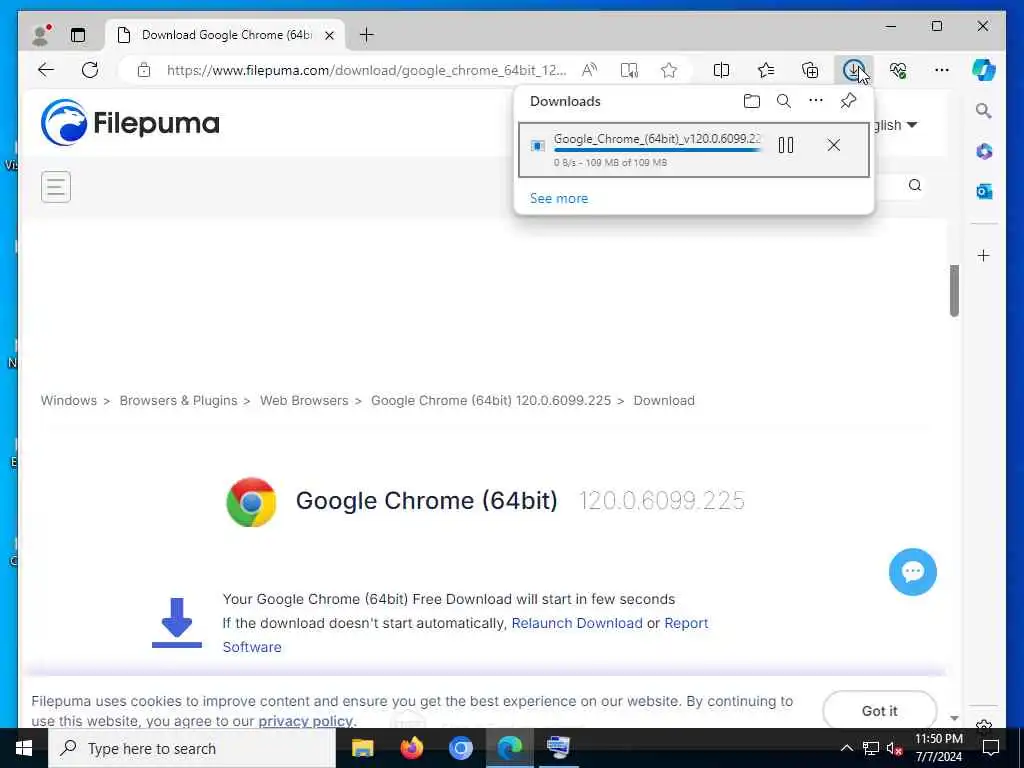Viewport: 1024px width, 768px height.
Task: Click the Report Software link
Action: [x=686, y=623]
